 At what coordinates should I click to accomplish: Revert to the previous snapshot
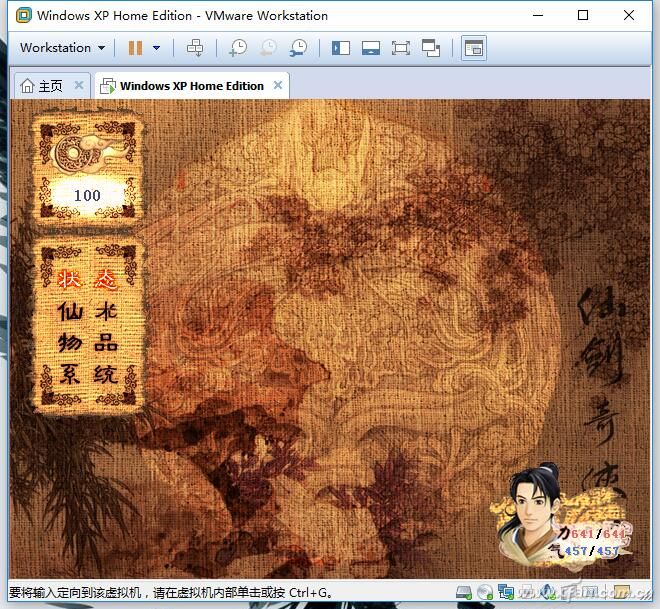(268, 48)
